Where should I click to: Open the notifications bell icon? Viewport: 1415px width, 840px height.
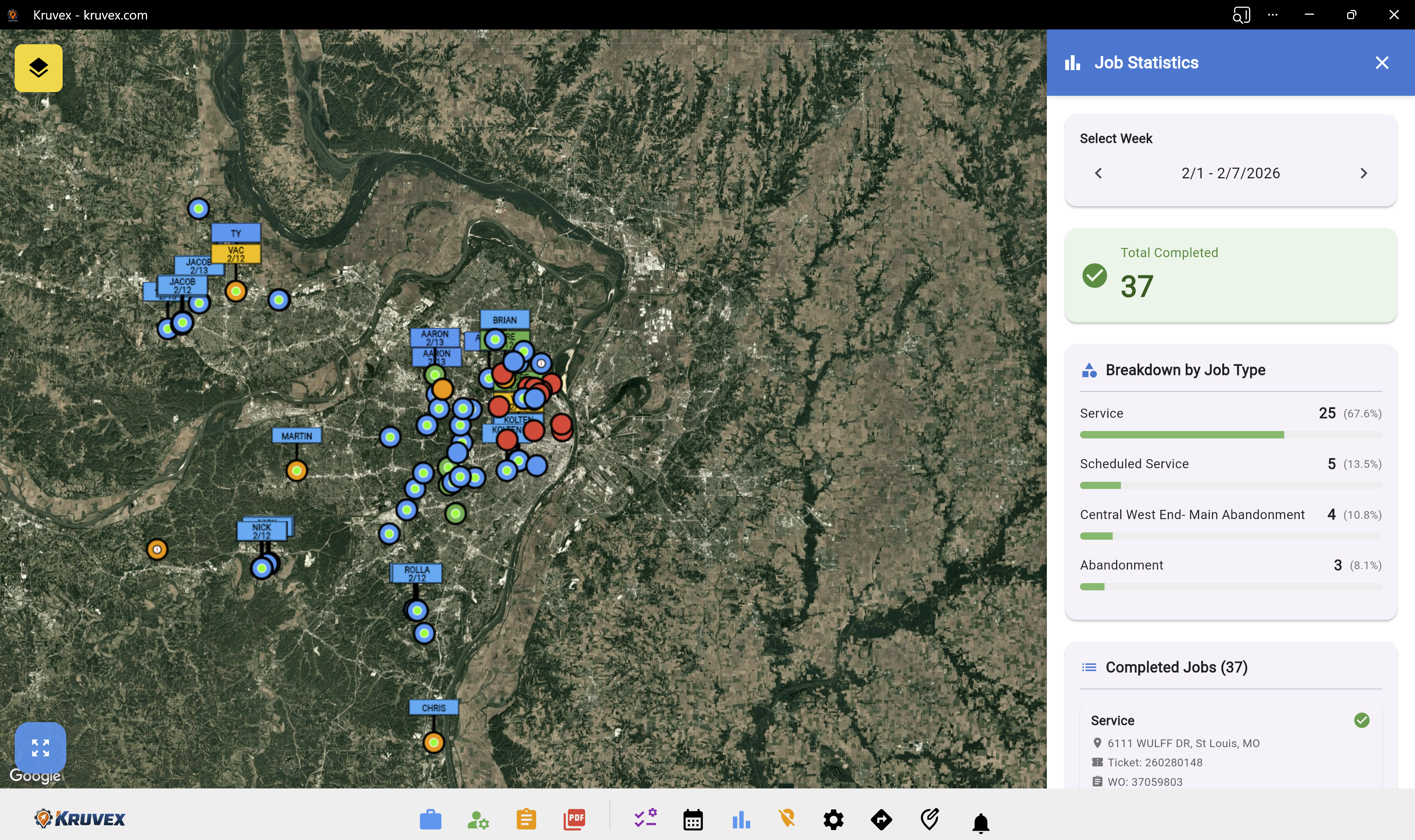[x=980, y=822]
